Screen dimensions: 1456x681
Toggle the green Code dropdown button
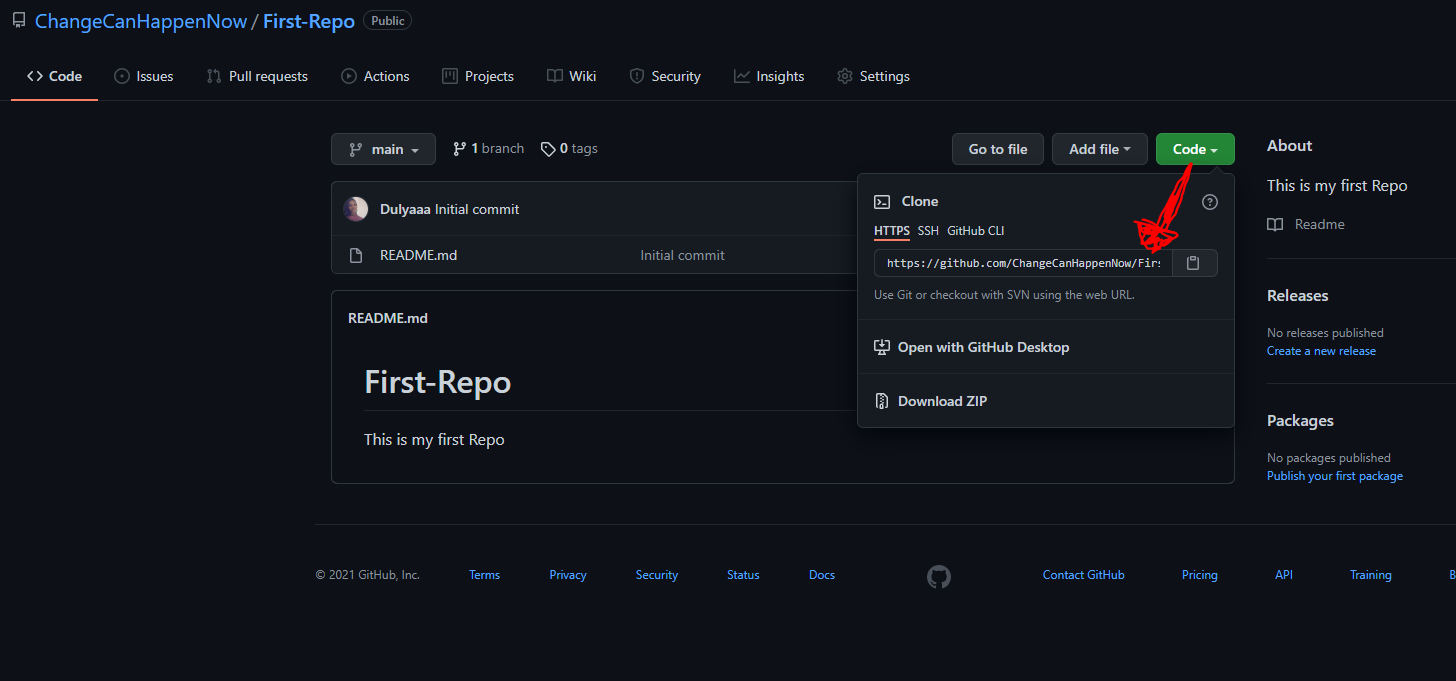[x=1195, y=149]
